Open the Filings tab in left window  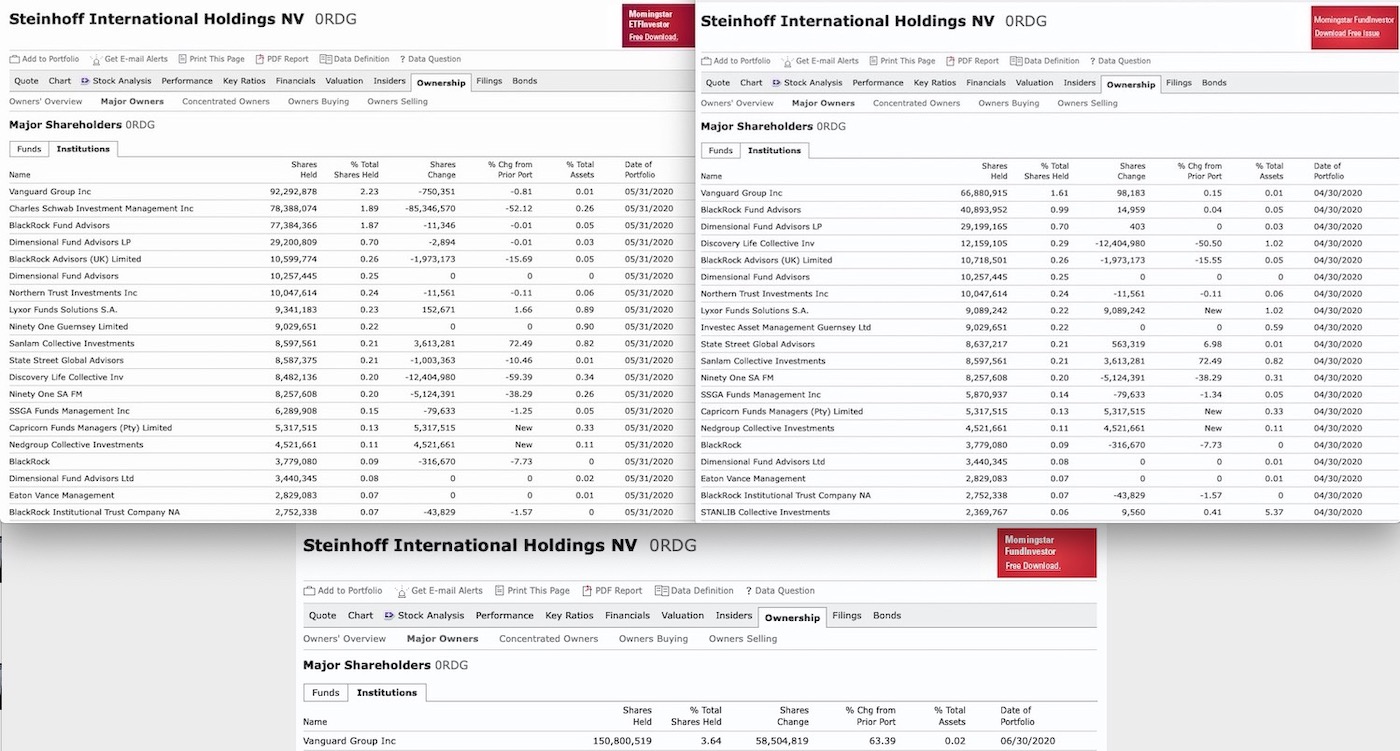[x=489, y=81]
